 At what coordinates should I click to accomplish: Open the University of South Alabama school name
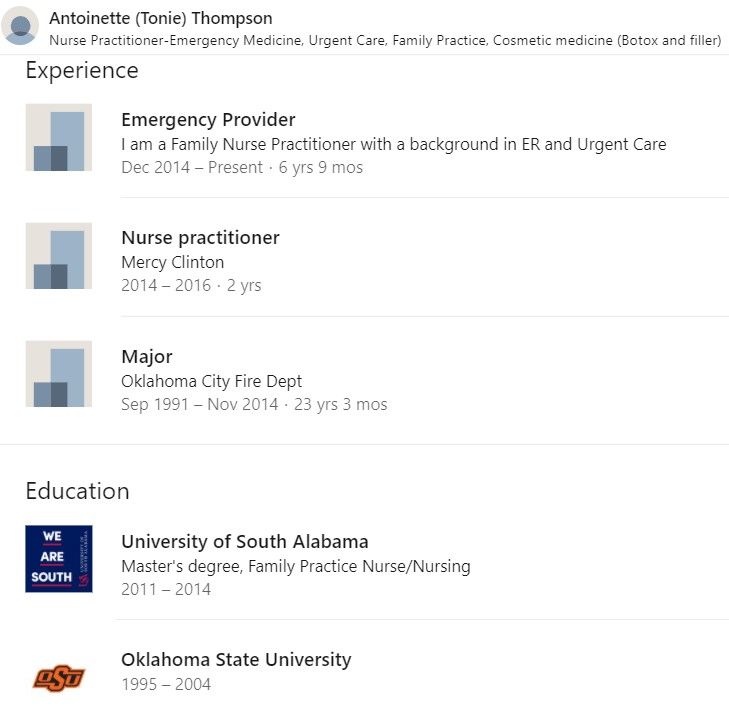click(x=245, y=542)
